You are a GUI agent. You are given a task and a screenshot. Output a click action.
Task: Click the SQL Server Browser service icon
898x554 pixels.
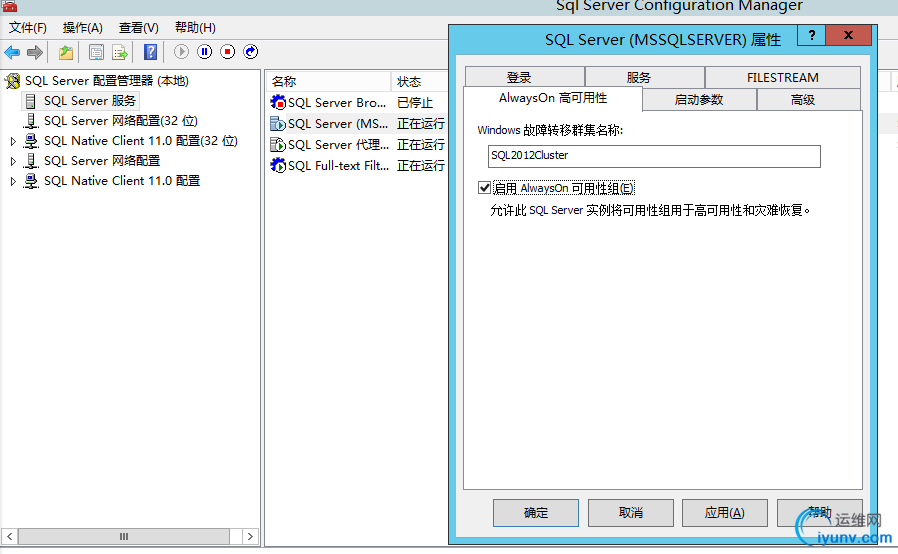click(x=278, y=103)
